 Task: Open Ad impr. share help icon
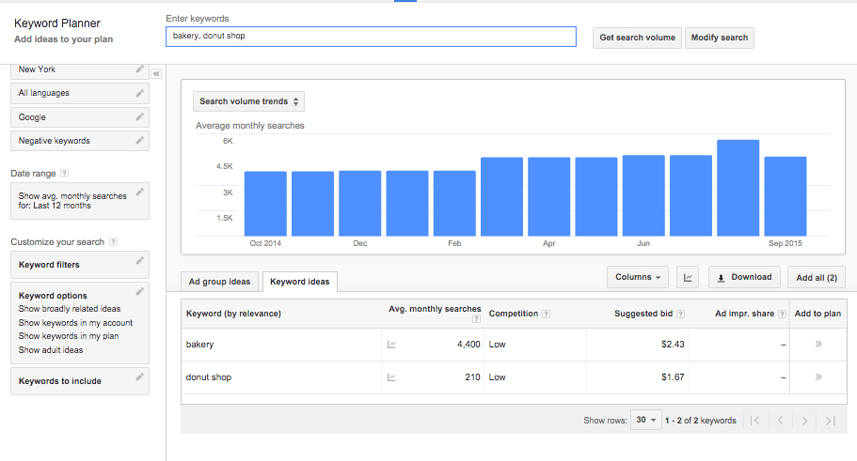(x=782, y=314)
